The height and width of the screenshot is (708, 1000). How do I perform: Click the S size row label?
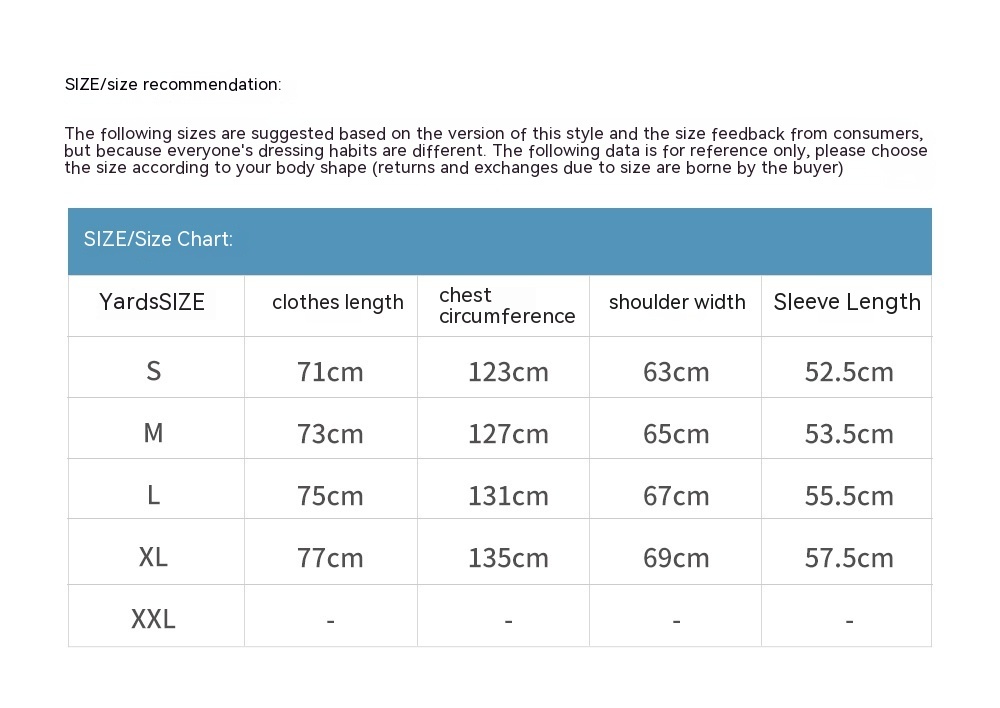tap(153, 372)
